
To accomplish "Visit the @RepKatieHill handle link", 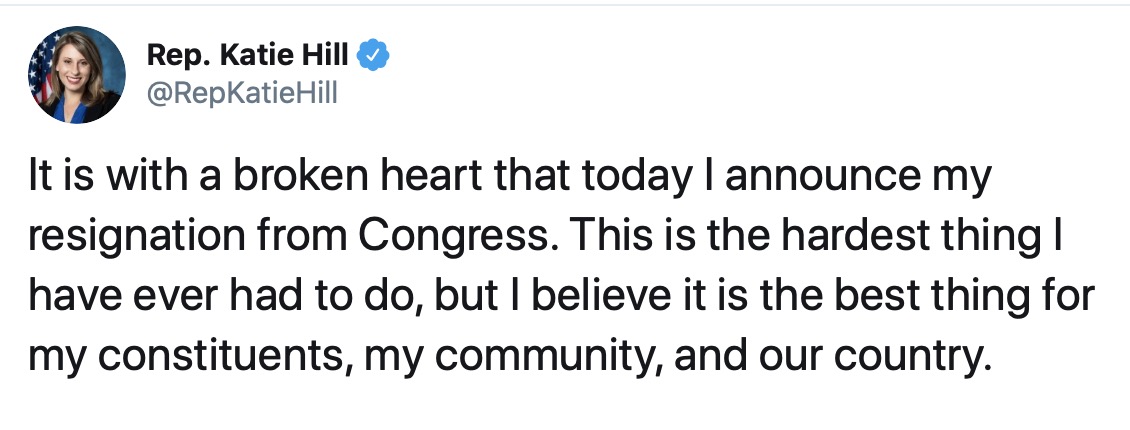I will click(242, 92).
